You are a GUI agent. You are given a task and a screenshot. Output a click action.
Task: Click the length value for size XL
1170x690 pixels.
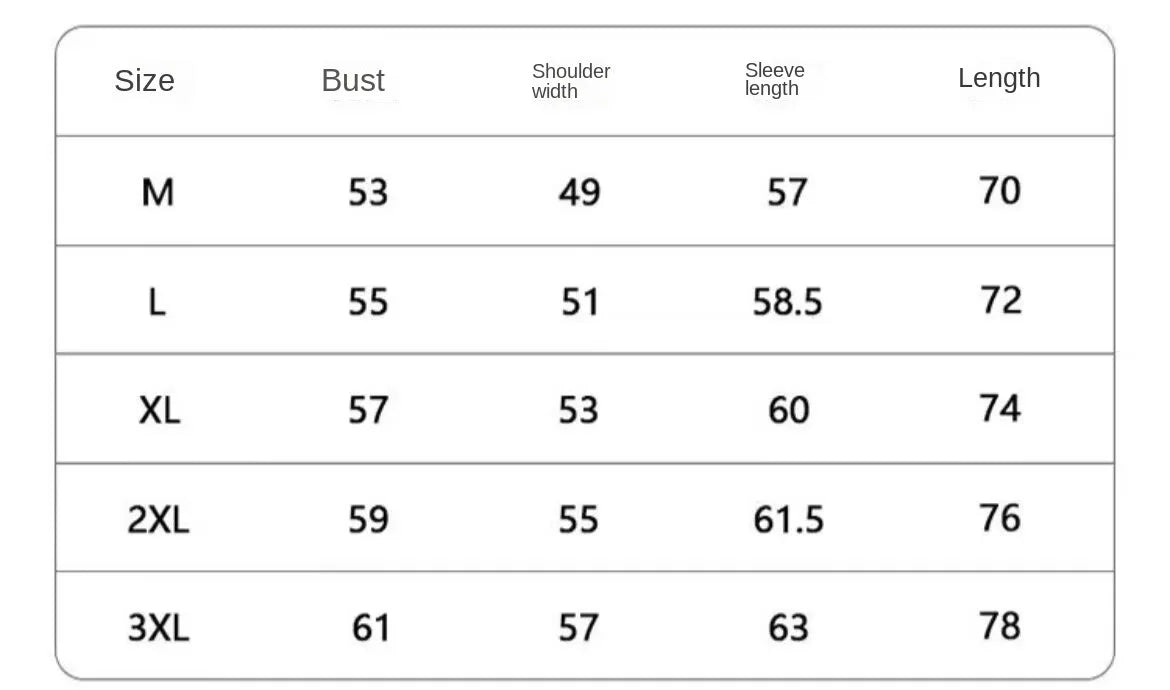pos(999,408)
